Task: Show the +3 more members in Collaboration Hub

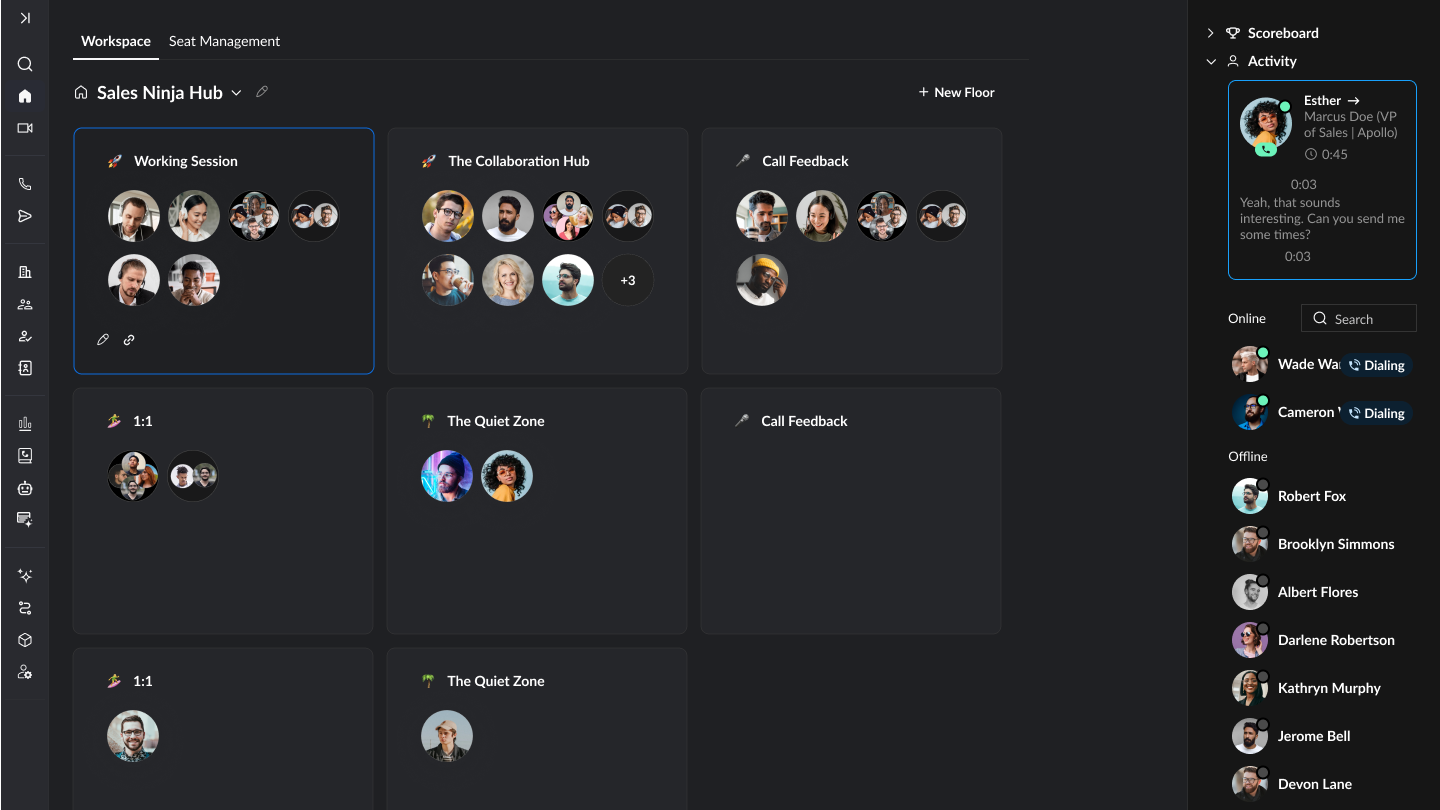Action: coord(628,280)
